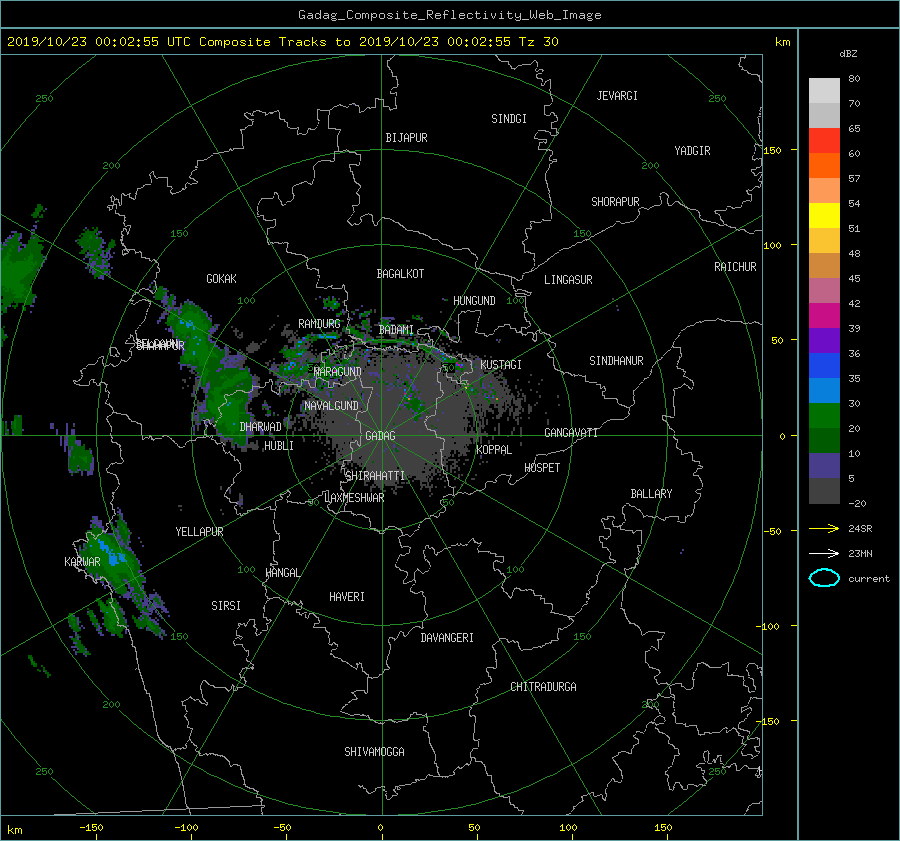Viewport: 900px width, 841px height.
Task: Click the YADGIR city label
Action: (x=692, y=150)
